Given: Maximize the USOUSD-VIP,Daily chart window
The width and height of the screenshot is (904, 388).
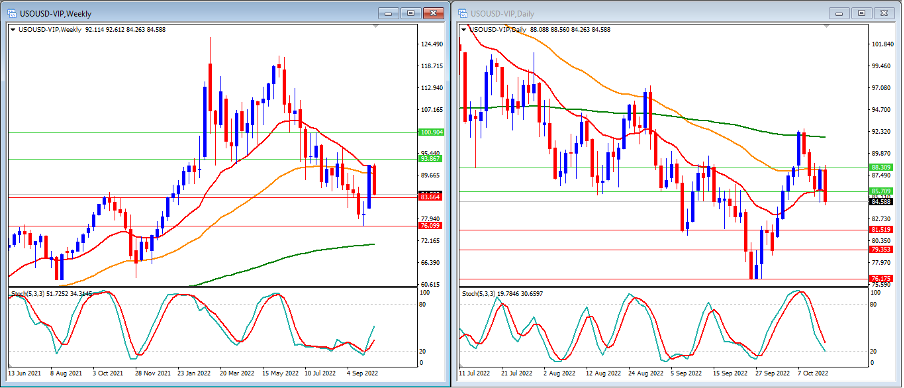Looking at the screenshot, I should [x=862, y=13].
